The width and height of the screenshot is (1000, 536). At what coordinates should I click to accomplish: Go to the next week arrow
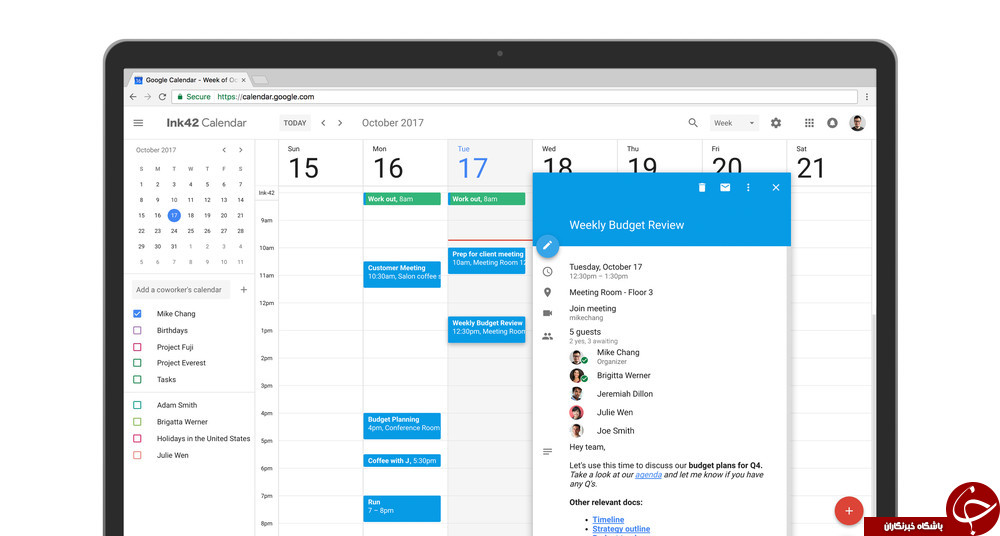[x=340, y=123]
